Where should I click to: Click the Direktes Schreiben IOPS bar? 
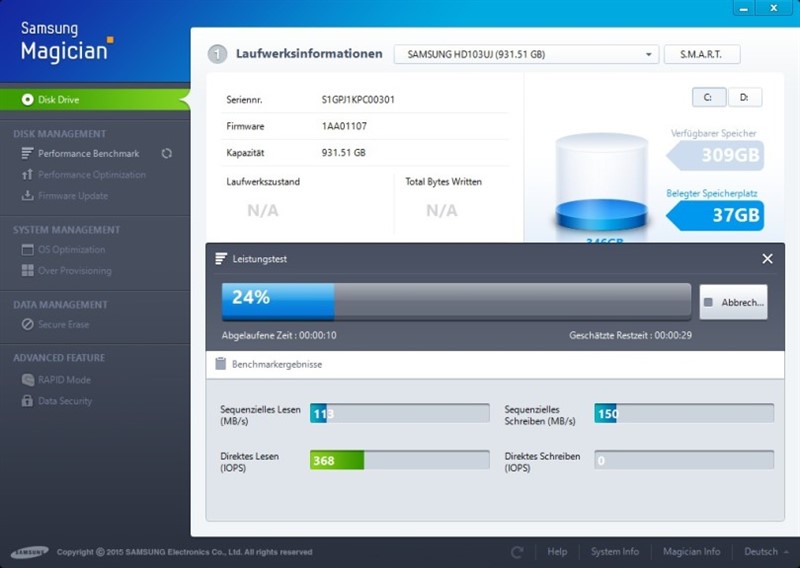point(684,460)
